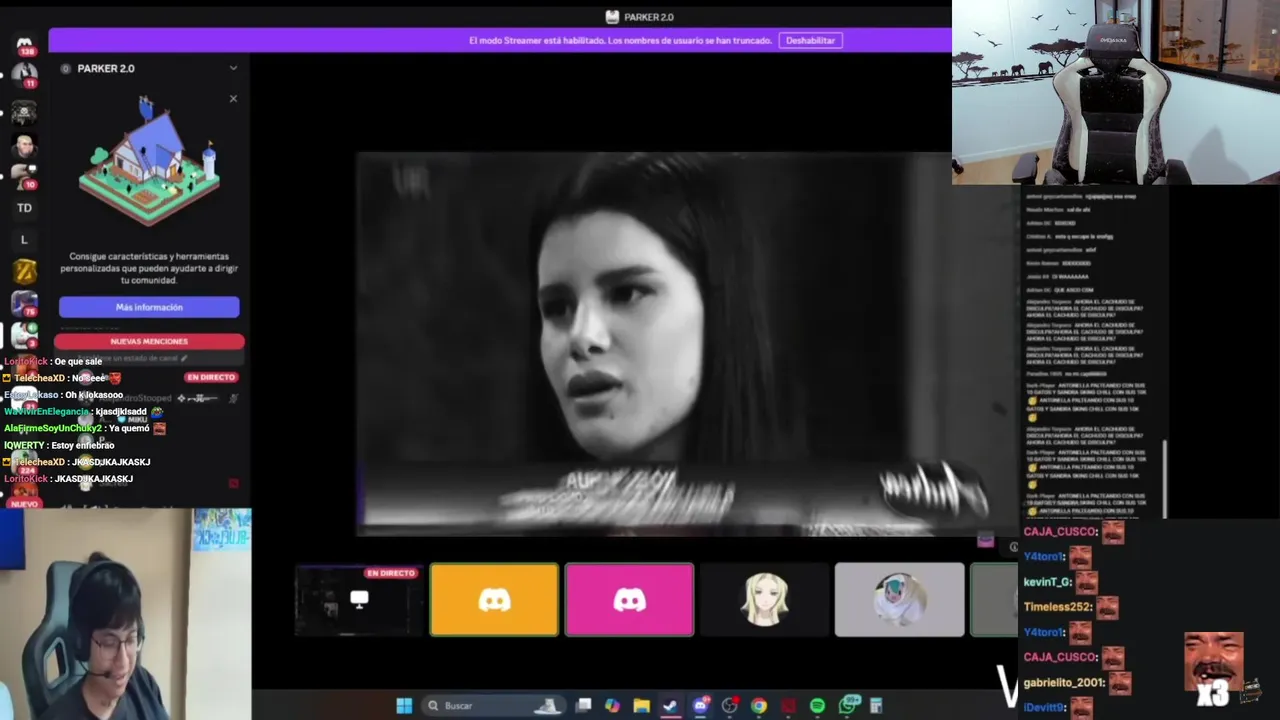The height and width of the screenshot is (720, 1280).
Task: Open Steam from the taskbar
Action: pos(670,706)
